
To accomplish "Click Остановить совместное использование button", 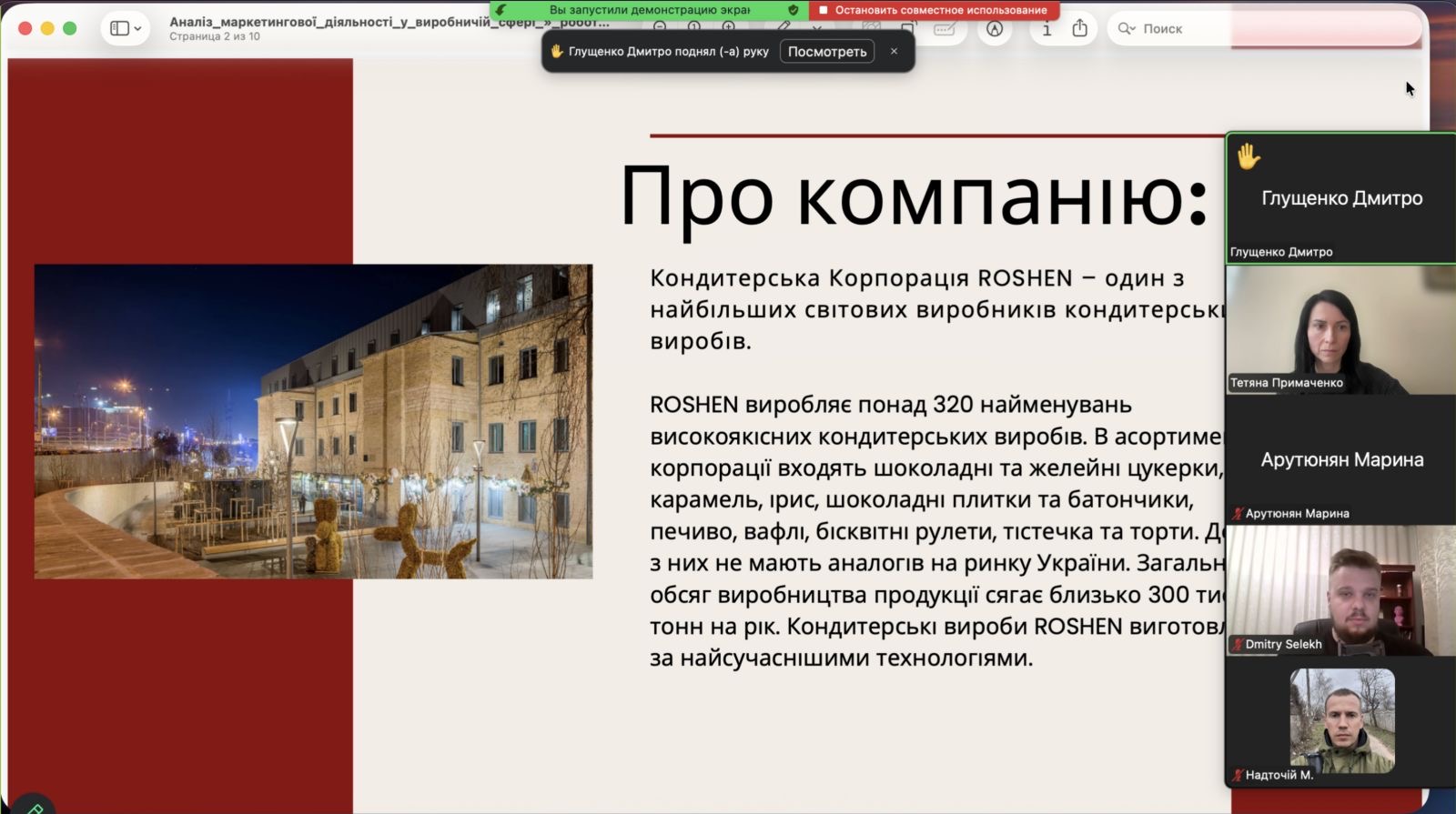I will 934,10.
